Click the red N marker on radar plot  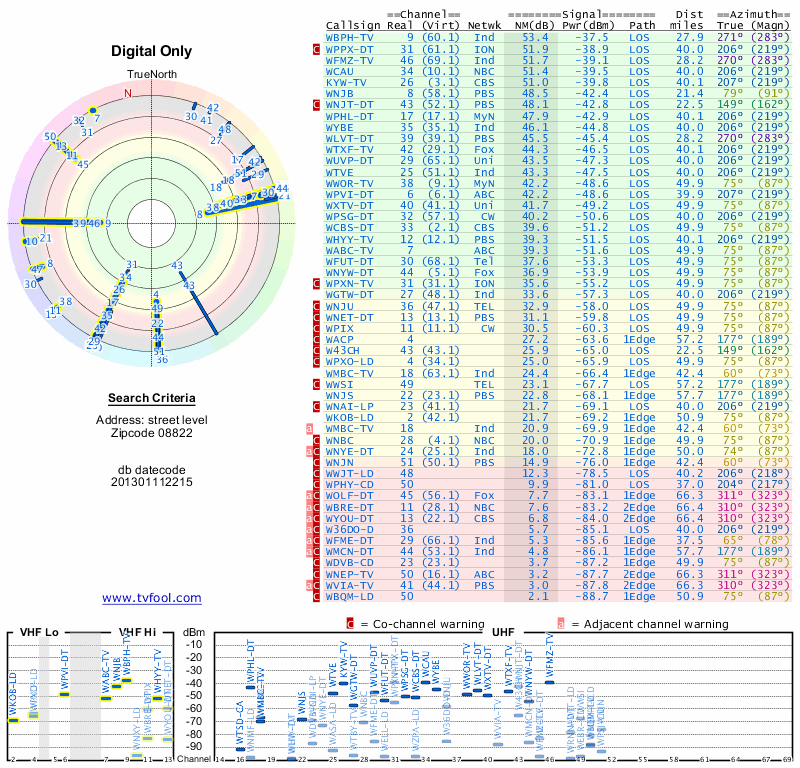point(127,94)
